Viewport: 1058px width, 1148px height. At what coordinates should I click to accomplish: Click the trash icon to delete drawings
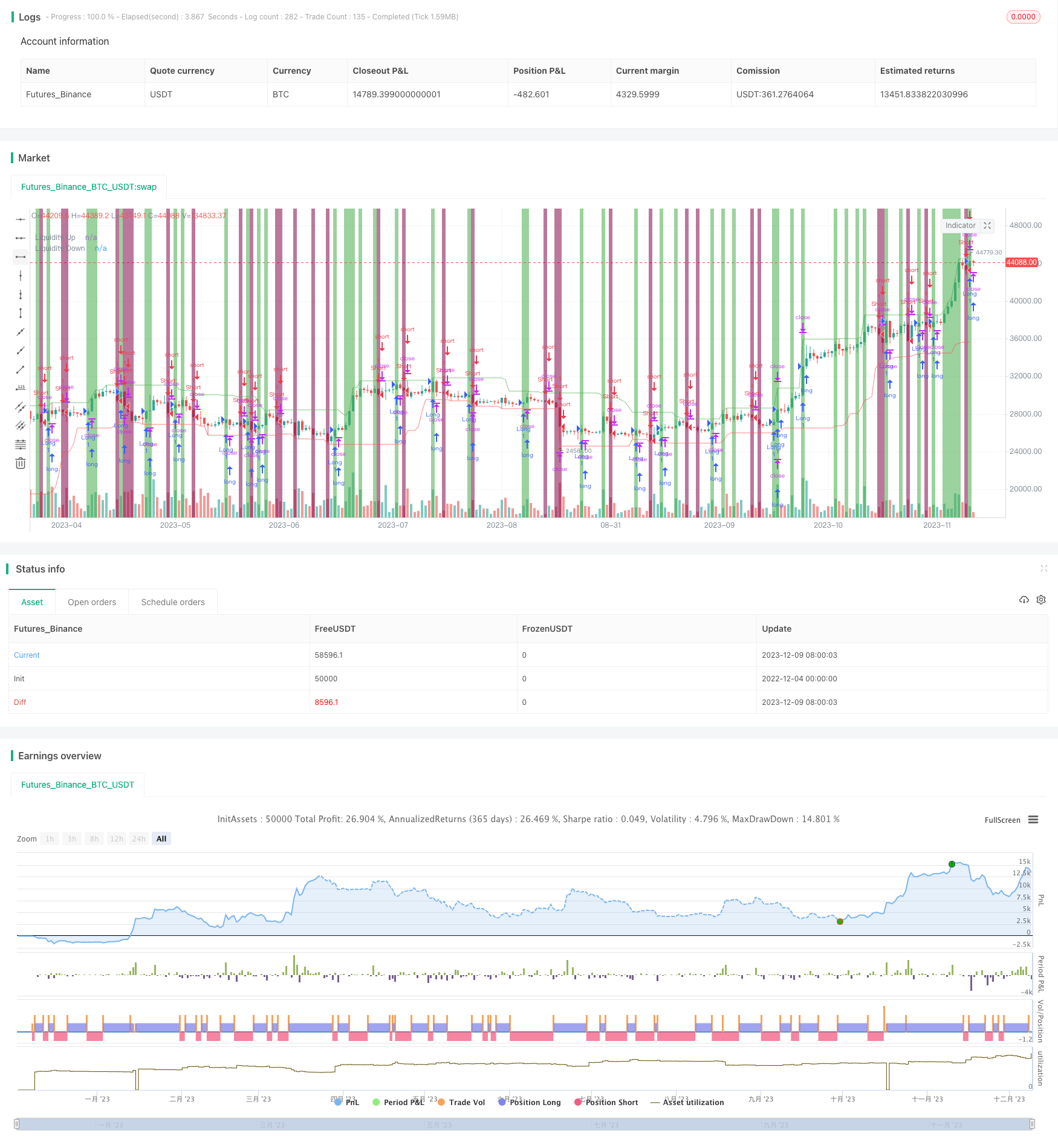pos(21,463)
